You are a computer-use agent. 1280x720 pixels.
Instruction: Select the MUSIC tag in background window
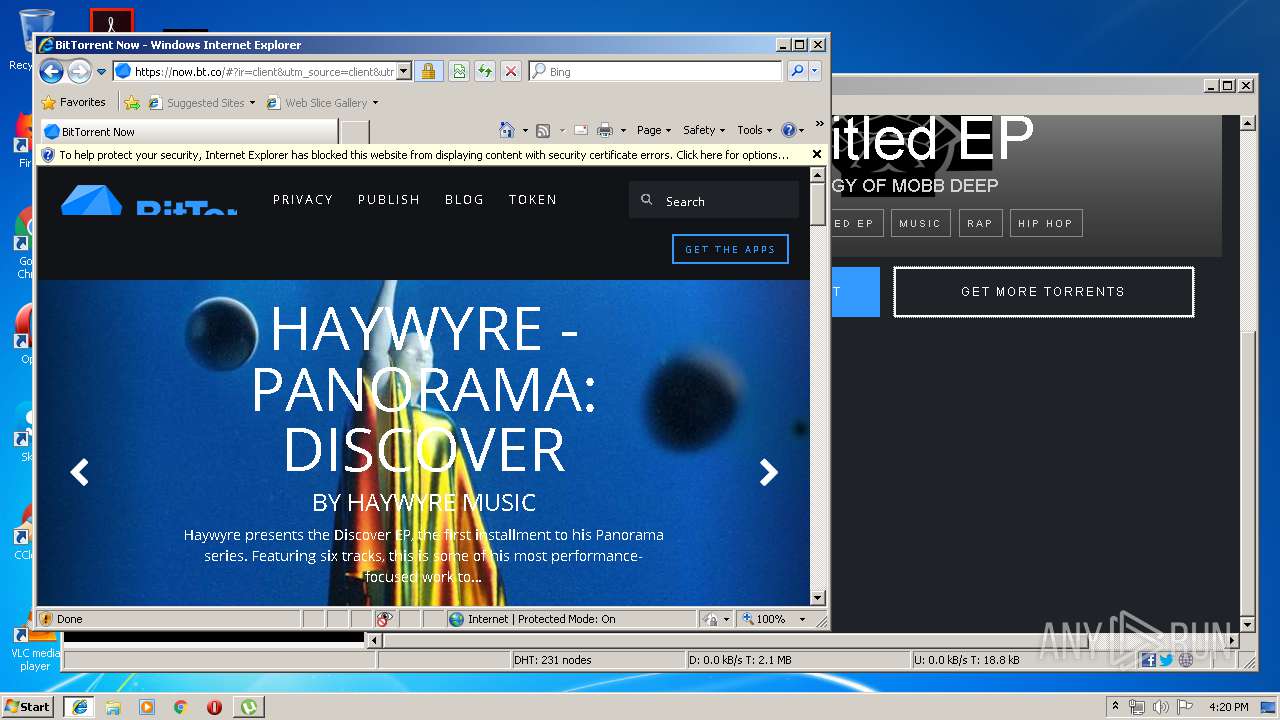tap(920, 223)
